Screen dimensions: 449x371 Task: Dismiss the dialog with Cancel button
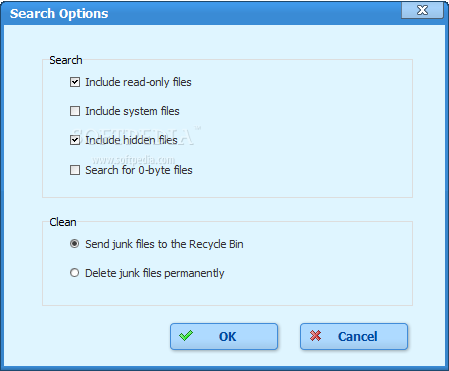coord(354,336)
